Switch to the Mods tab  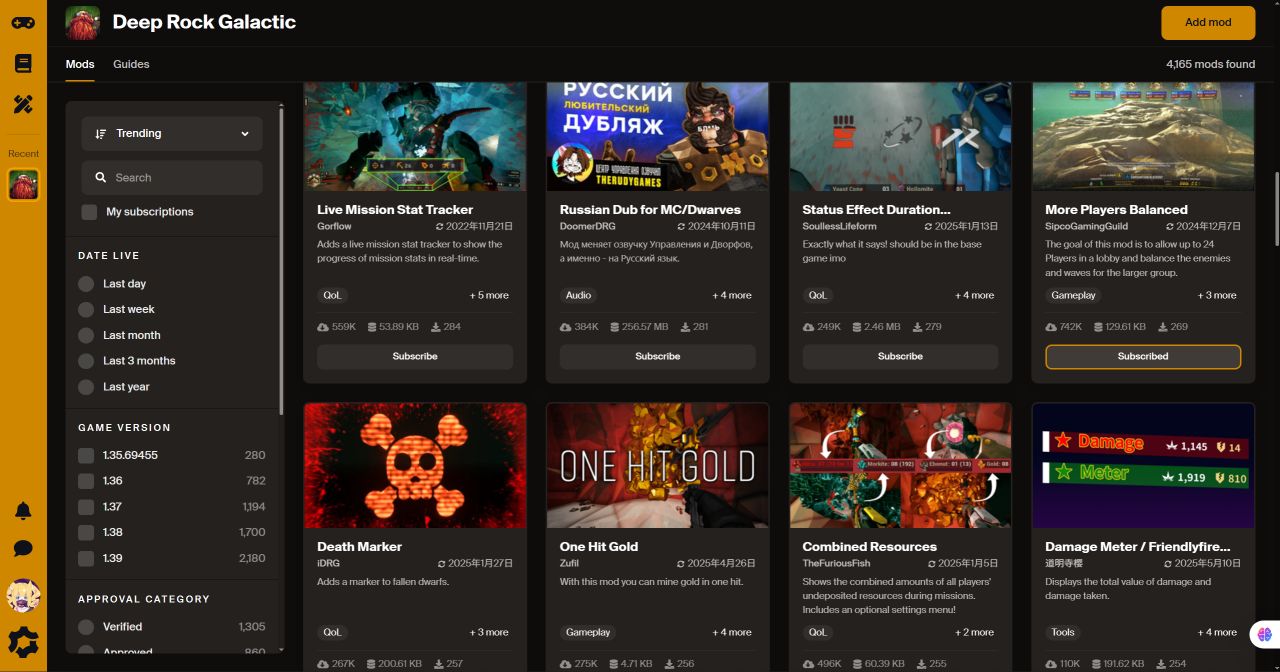click(80, 64)
